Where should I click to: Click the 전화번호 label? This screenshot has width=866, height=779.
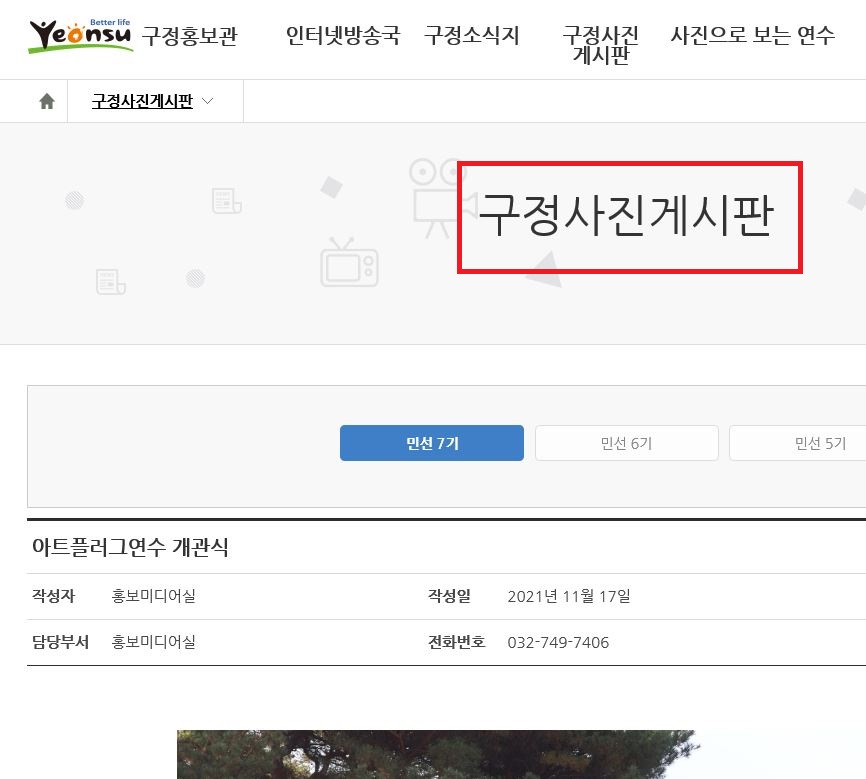[x=456, y=642]
